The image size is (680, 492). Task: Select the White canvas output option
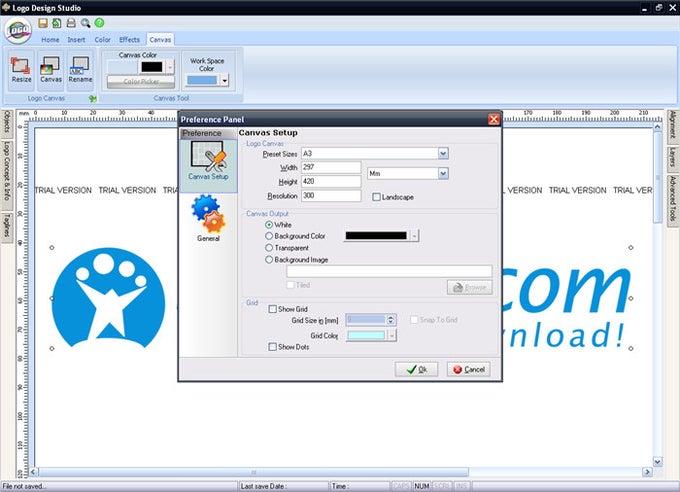[x=269, y=225]
